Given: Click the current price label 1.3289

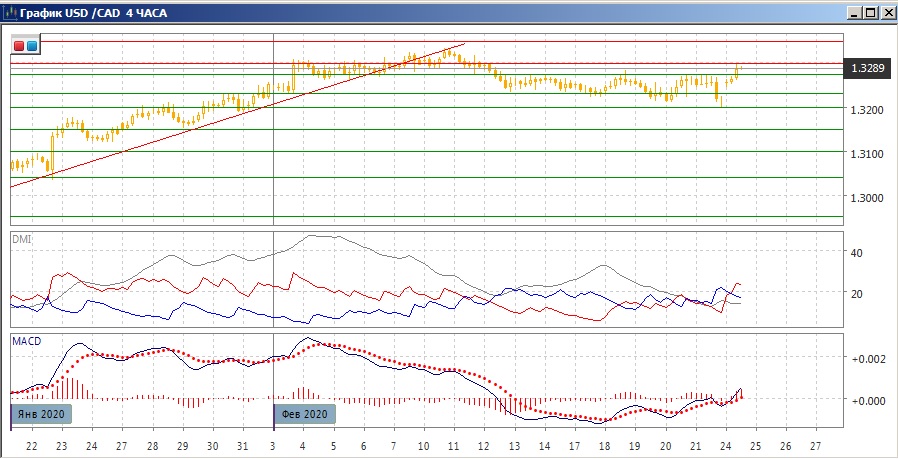Looking at the screenshot, I should click(866, 69).
